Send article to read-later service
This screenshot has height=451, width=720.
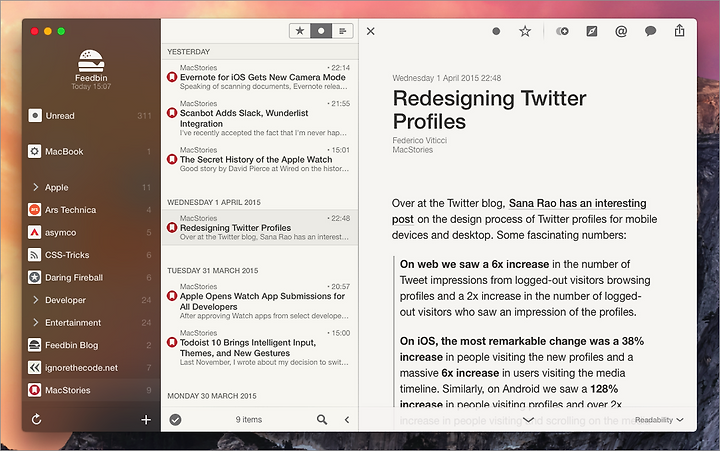point(562,31)
